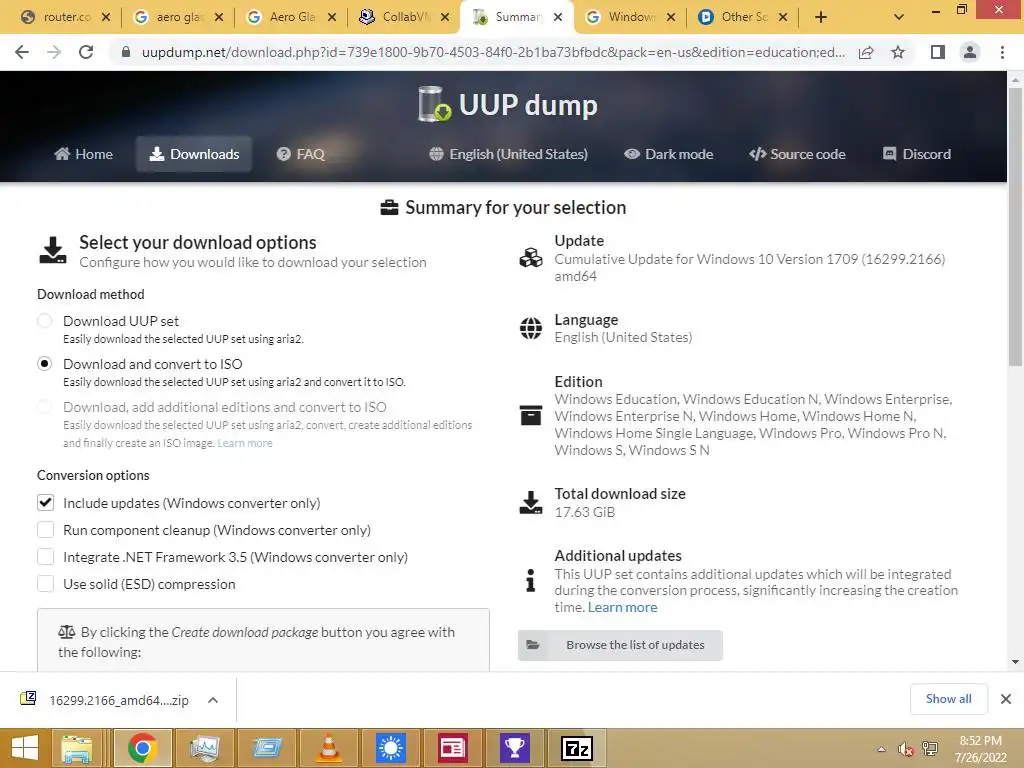Open English (United States) language selector

click(509, 154)
